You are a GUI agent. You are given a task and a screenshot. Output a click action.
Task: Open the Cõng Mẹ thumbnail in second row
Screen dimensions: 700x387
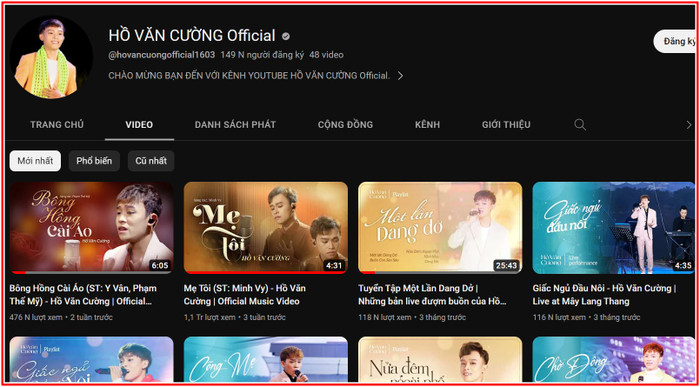pyautogui.click(x=266, y=360)
